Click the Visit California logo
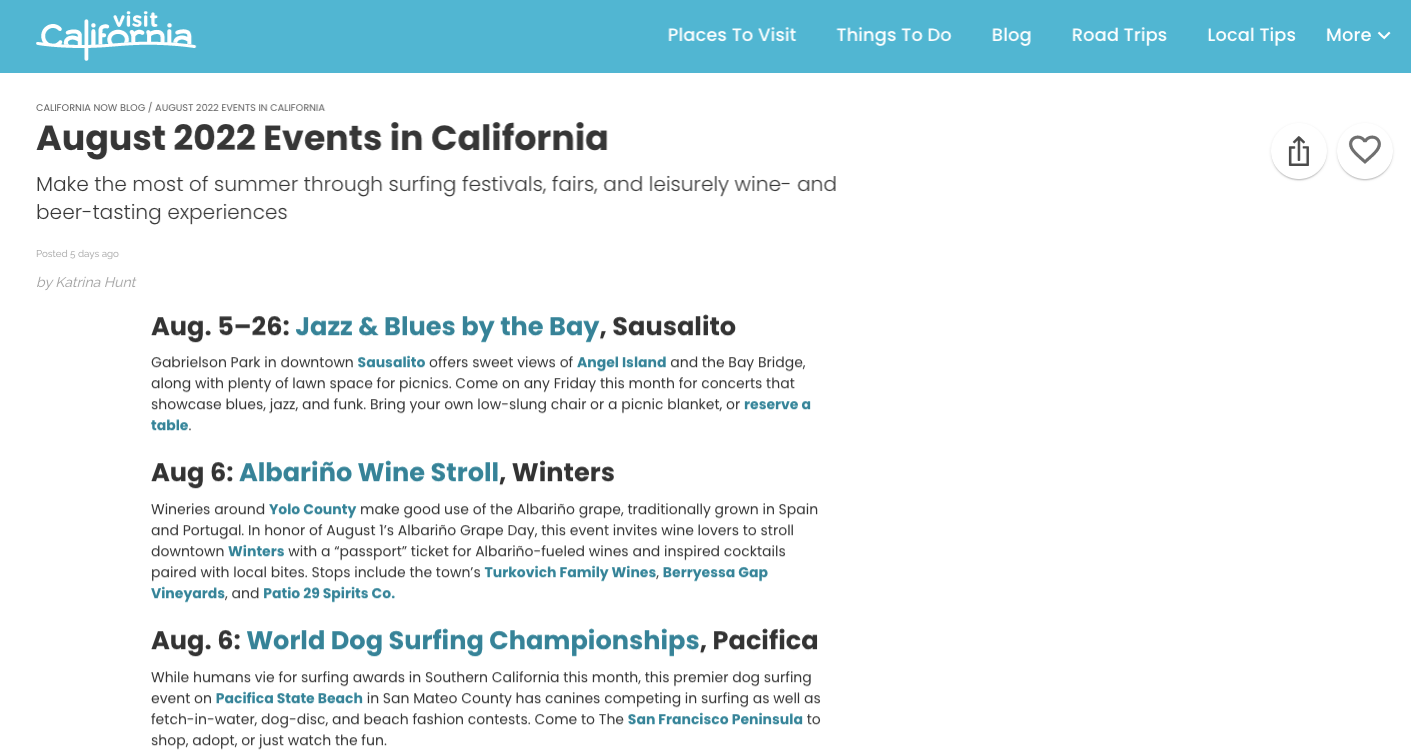The image size is (1411, 751). point(116,35)
